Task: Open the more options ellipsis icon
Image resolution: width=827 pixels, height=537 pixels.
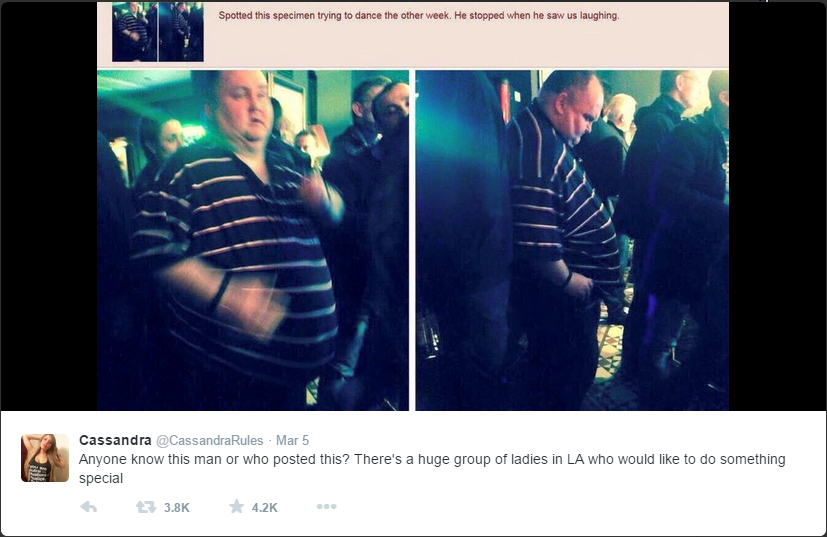Action: (326, 506)
